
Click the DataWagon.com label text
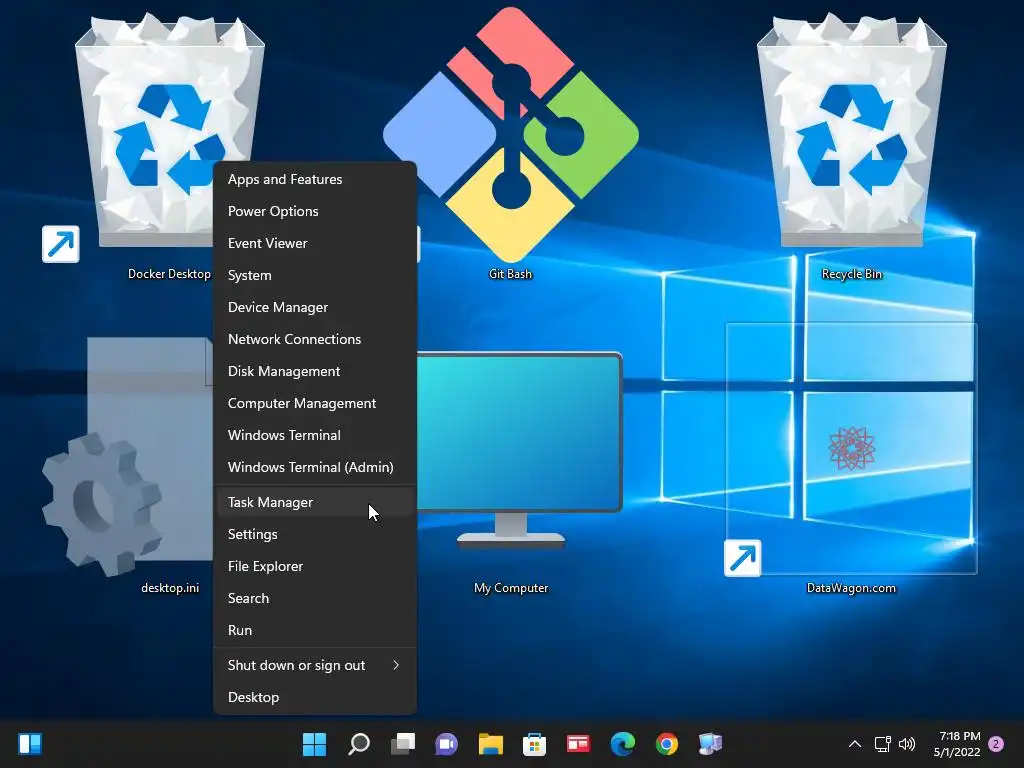(851, 588)
